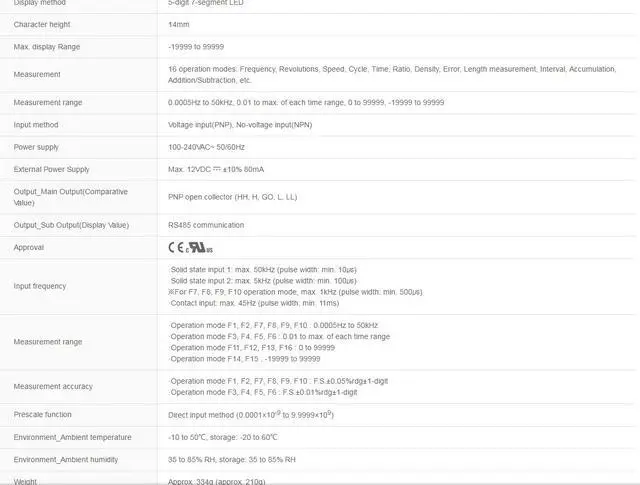Select the Measurement accuracy row label

(53, 387)
